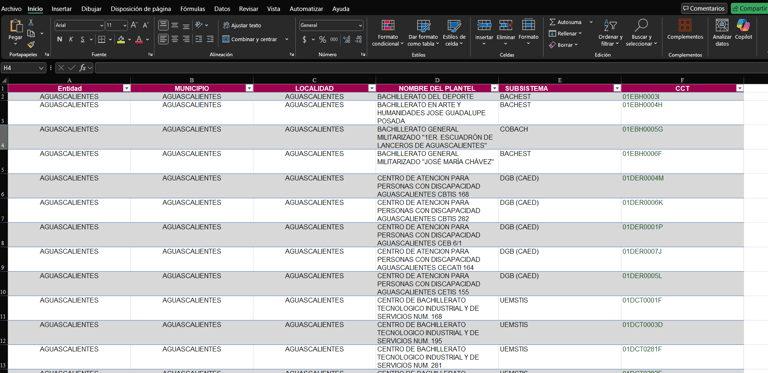Viewport: 768px width, 373px height.
Task: Click Buscar y seleccionar button
Action: point(641,33)
